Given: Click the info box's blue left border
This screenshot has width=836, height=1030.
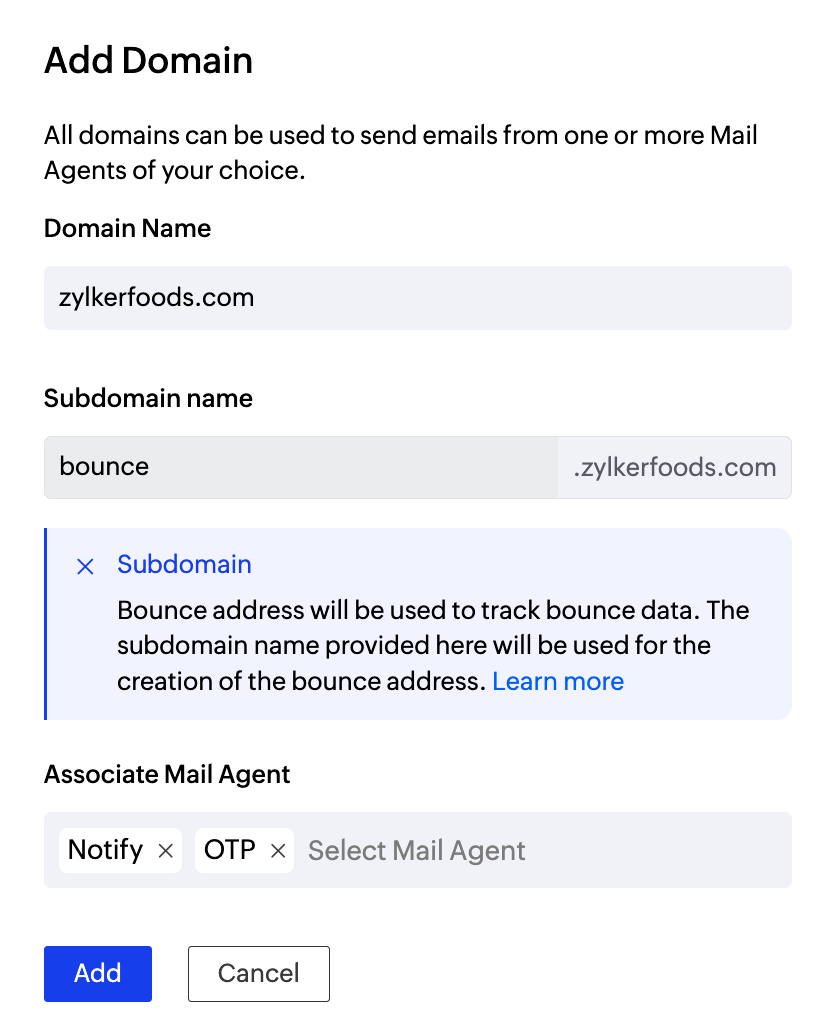Looking at the screenshot, I should (46, 624).
